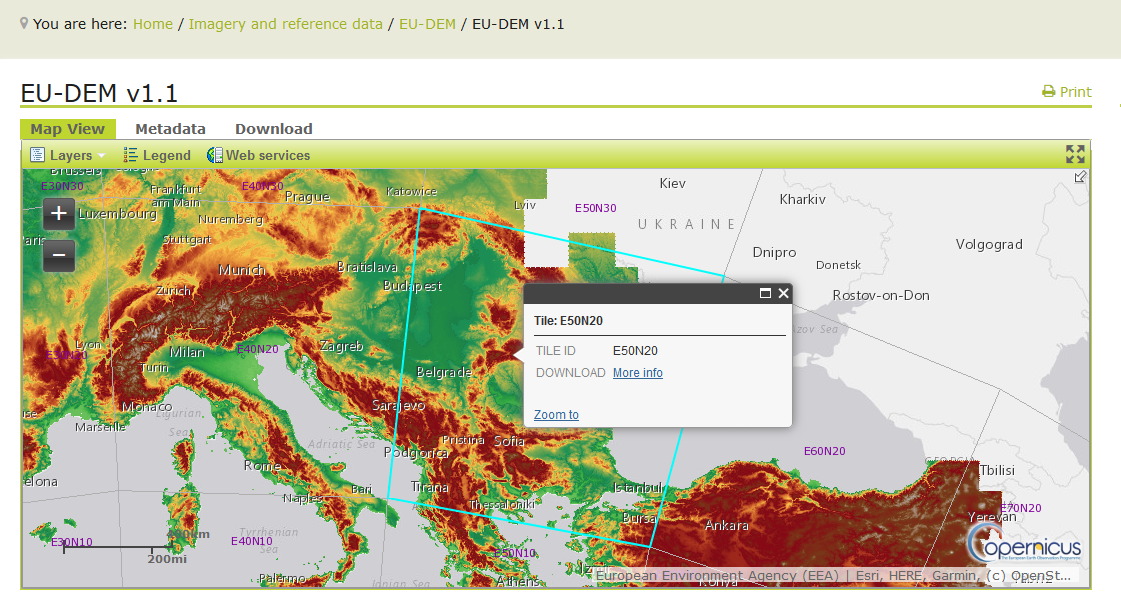Switch to the Download tab

[274, 129]
